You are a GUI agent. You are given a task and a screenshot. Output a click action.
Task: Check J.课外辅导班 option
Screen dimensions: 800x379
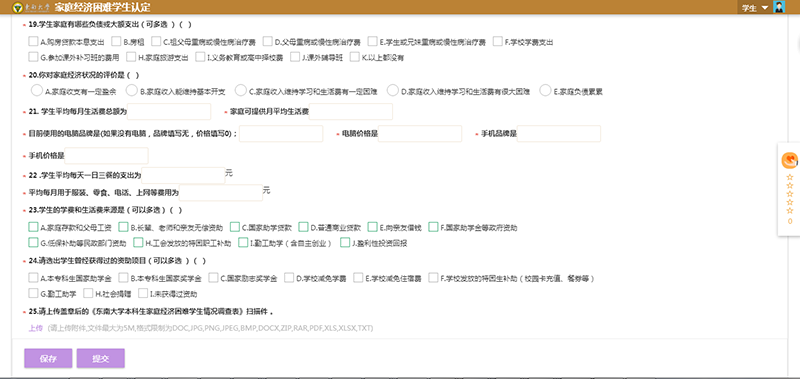point(294,57)
